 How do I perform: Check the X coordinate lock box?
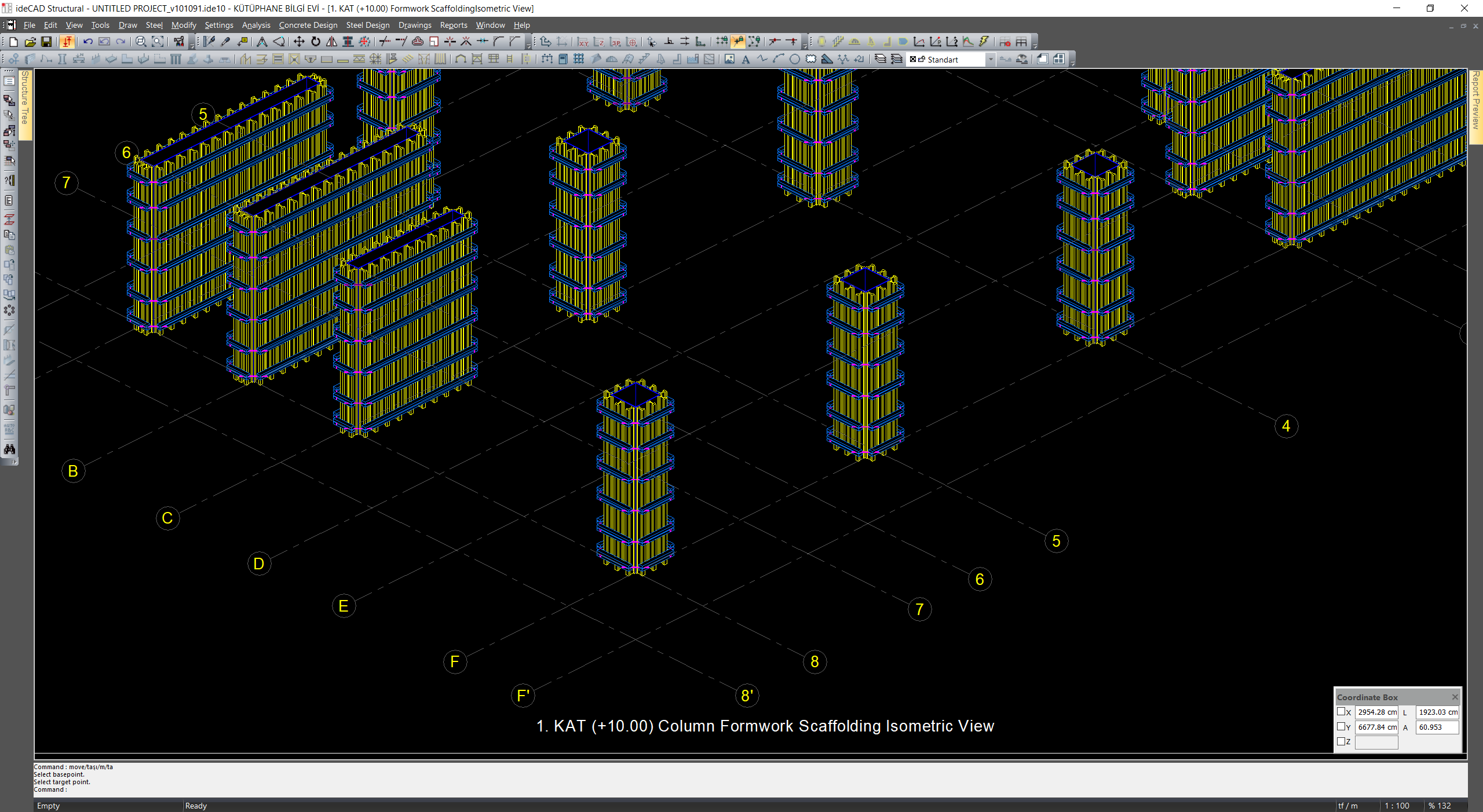(1340, 712)
